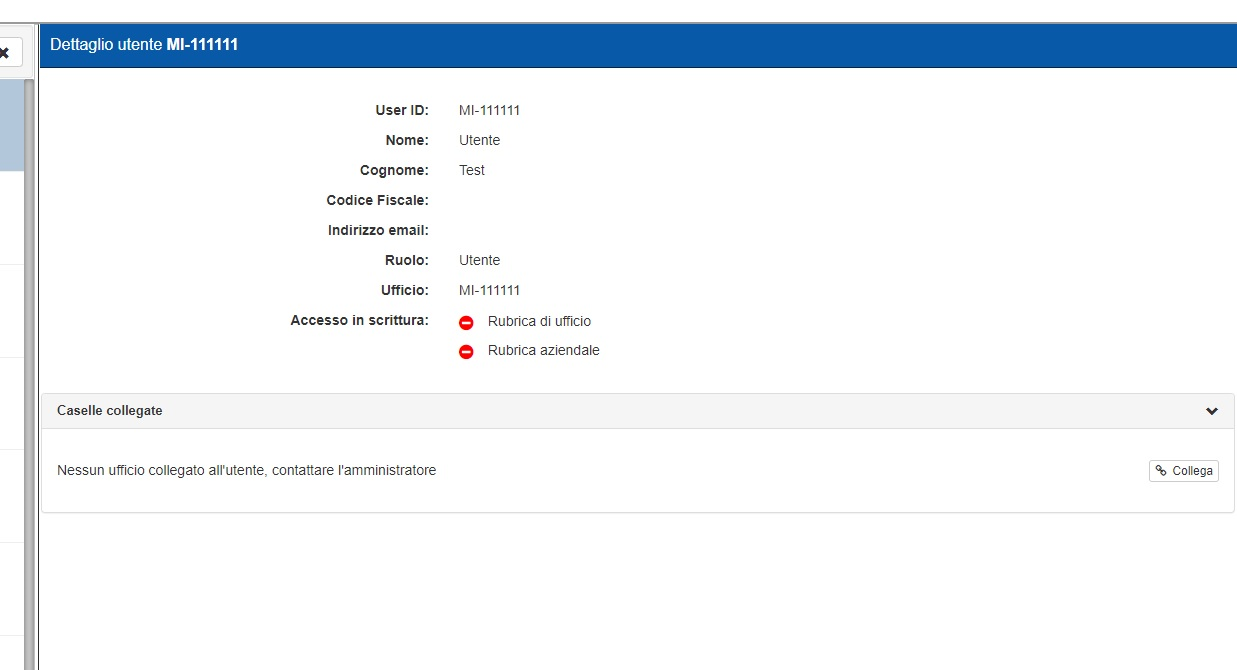Click the Accesso in scrittura label
1237x670 pixels.
(359, 321)
